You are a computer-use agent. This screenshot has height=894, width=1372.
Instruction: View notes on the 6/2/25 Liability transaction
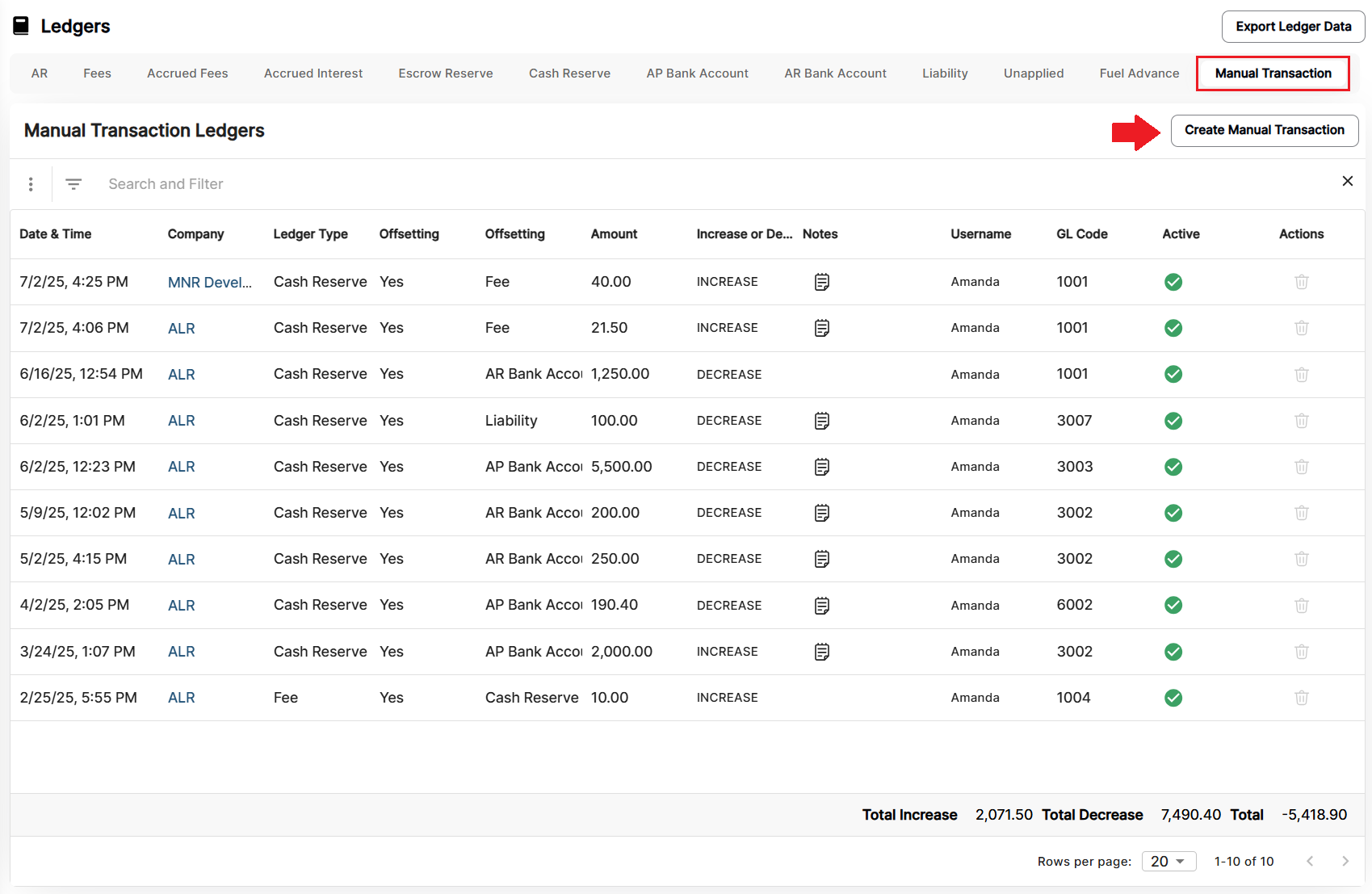pyautogui.click(x=821, y=421)
